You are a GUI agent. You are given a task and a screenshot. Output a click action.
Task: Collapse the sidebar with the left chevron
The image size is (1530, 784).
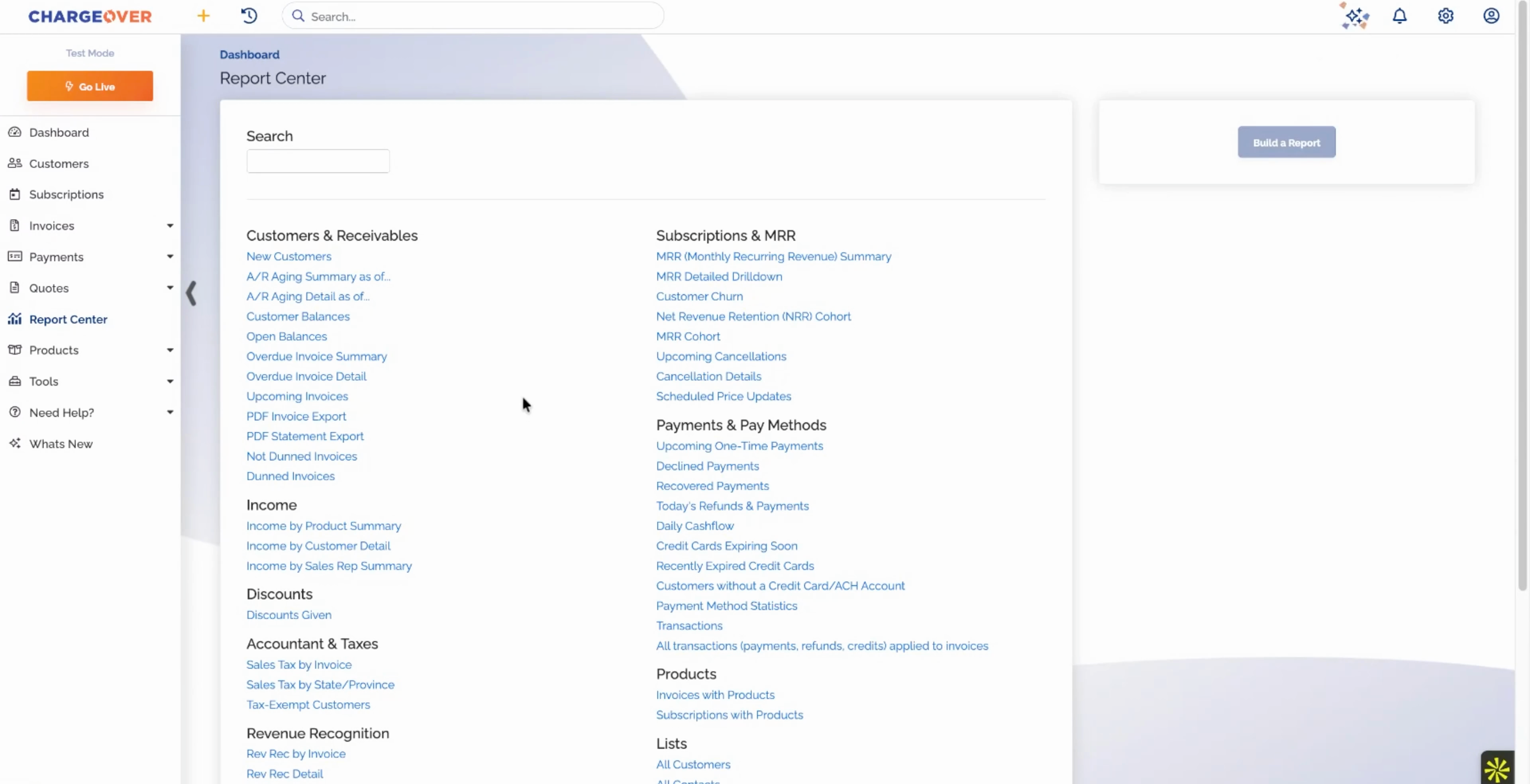pos(191,293)
